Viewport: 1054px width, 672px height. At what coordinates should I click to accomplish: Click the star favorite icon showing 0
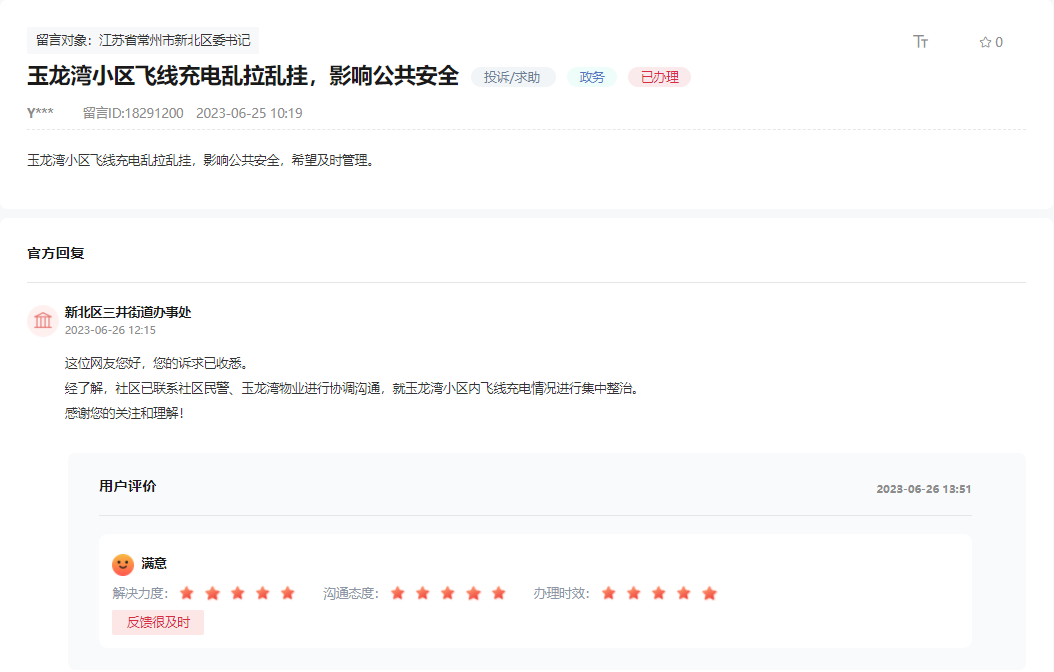[x=986, y=41]
